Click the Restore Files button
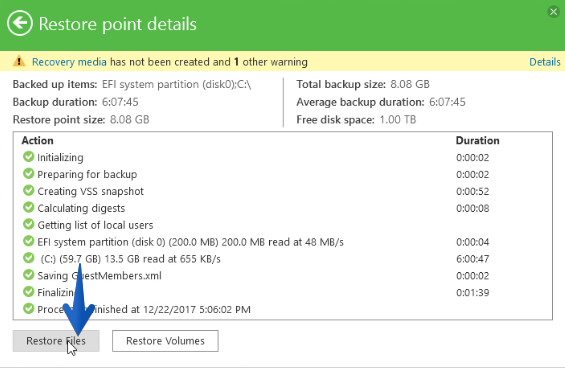The width and height of the screenshot is (565, 368). click(56, 341)
